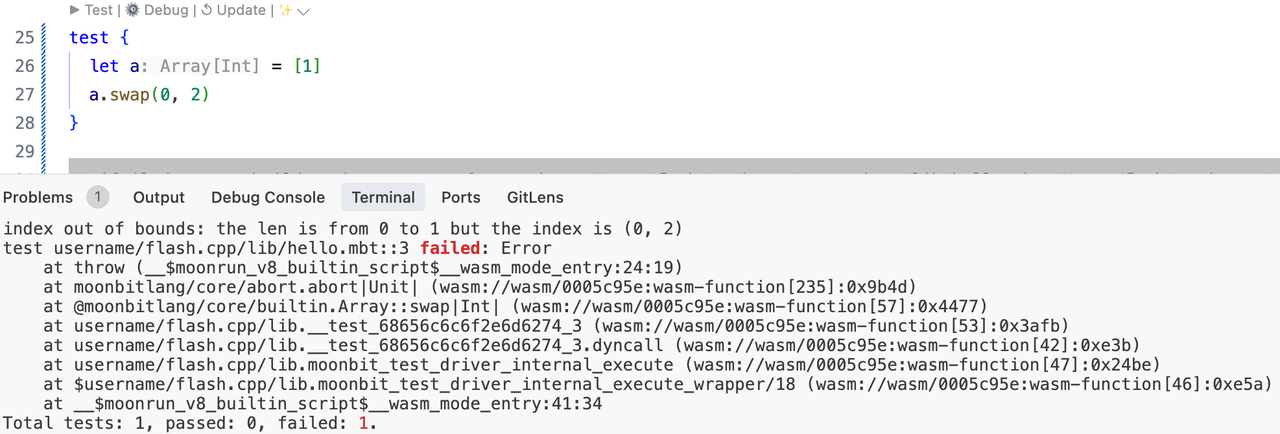Open the Ports tab
This screenshot has height=434, width=1280.
click(x=461, y=197)
